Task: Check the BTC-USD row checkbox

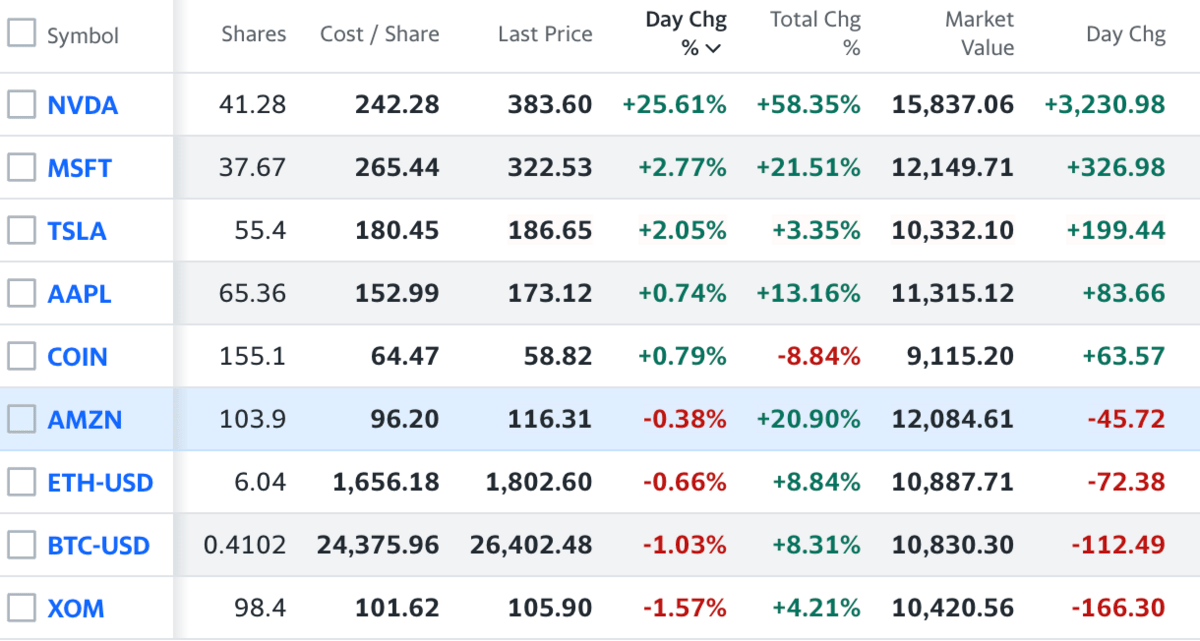Action: (21, 545)
